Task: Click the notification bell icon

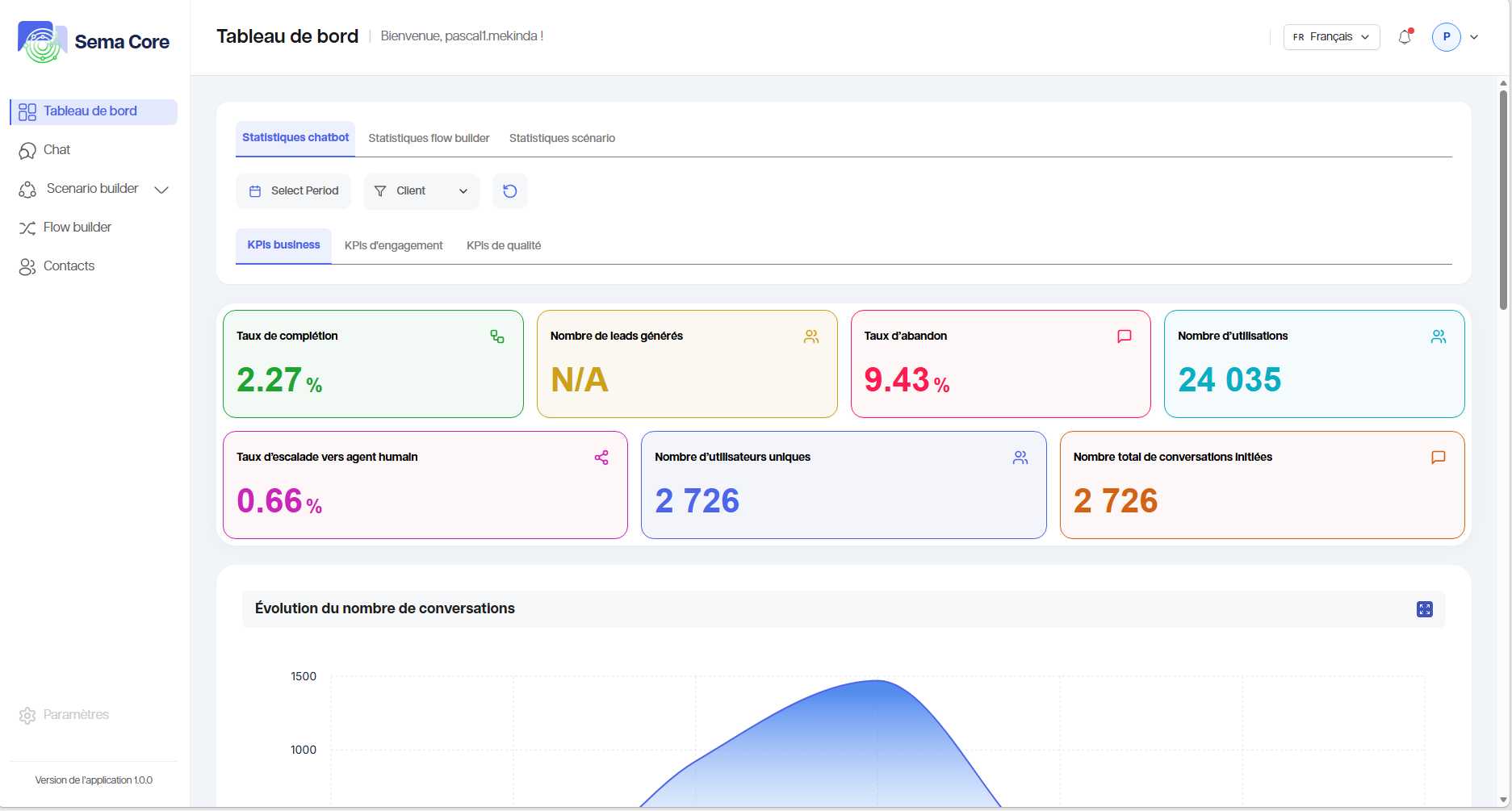Action: (x=1405, y=37)
